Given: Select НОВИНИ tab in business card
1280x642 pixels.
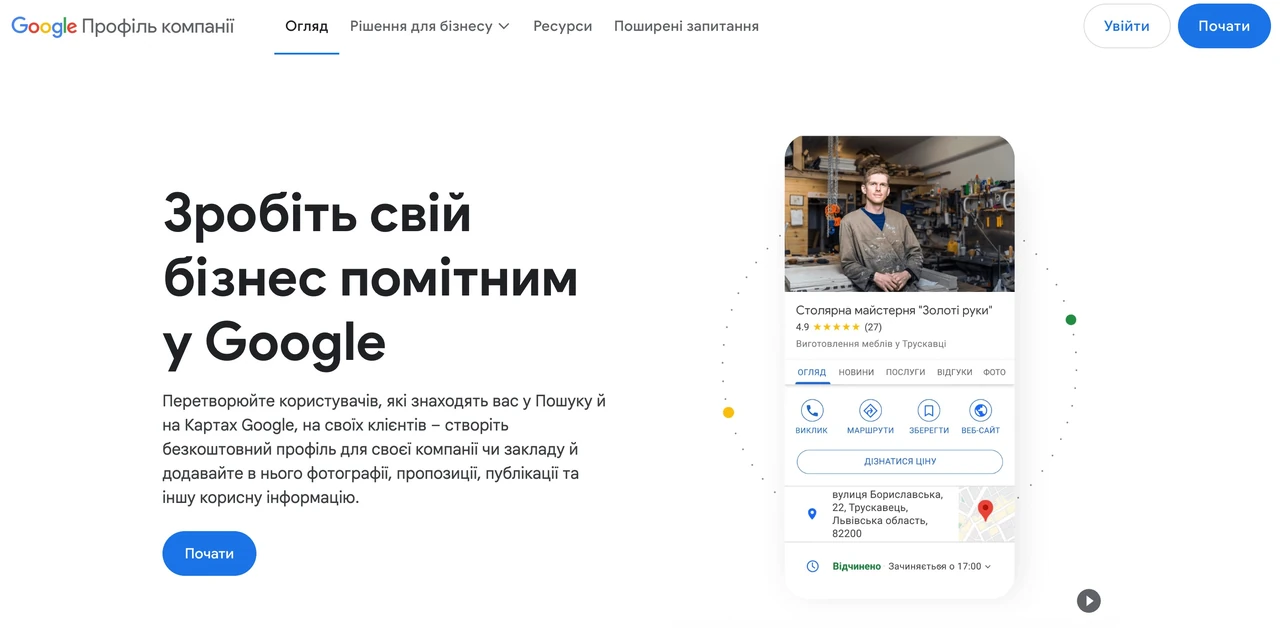Looking at the screenshot, I should tap(856, 372).
